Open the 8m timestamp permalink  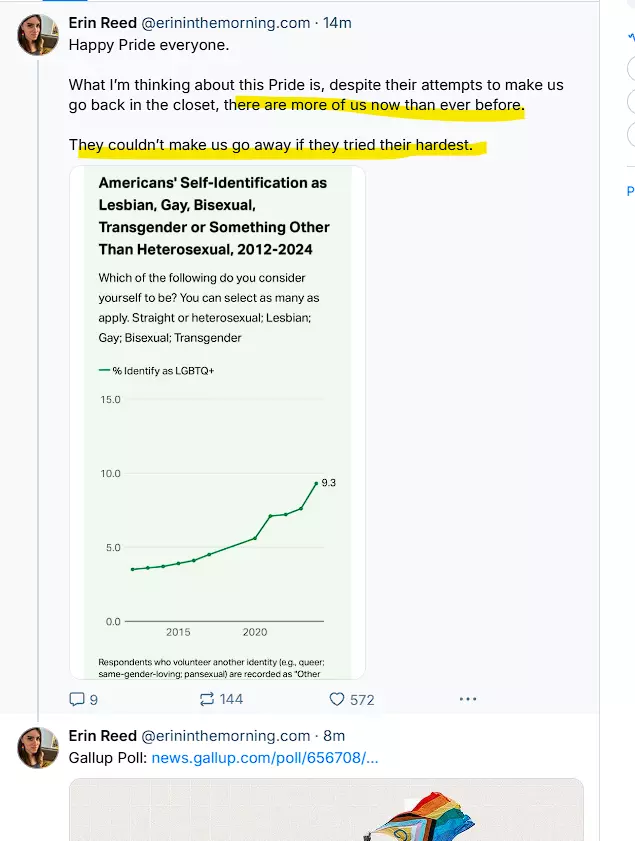tap(334, 735)
